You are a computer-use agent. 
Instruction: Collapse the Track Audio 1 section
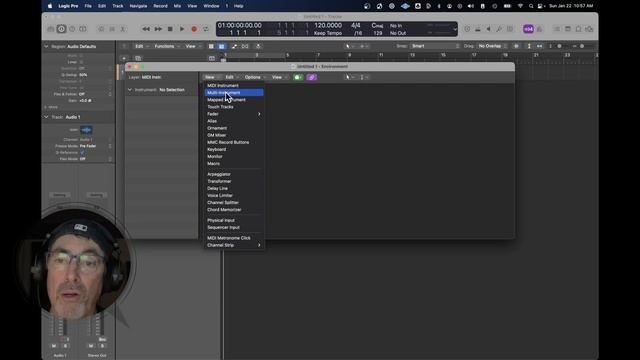click(x=46, y=117)
